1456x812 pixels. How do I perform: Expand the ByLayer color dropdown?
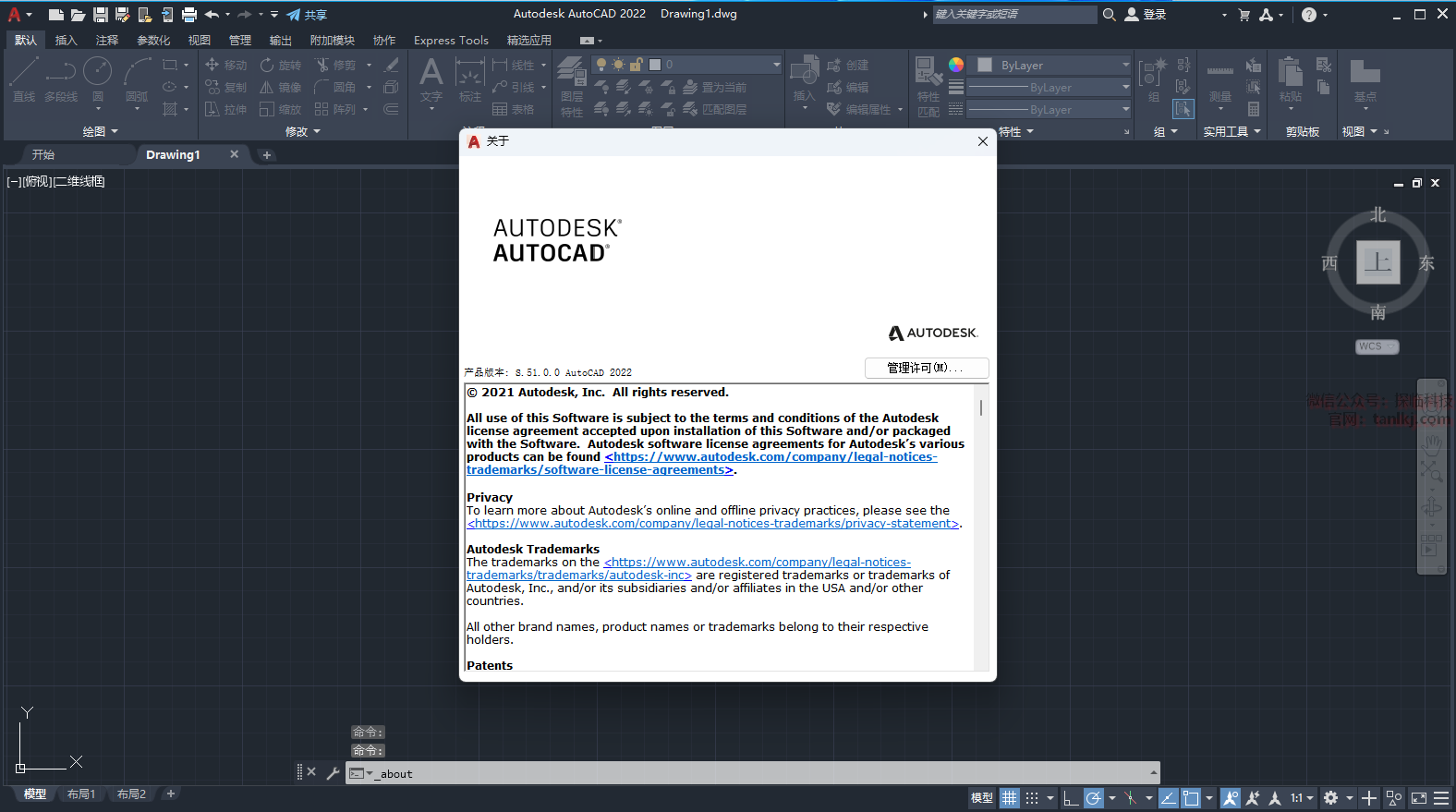1125,65
